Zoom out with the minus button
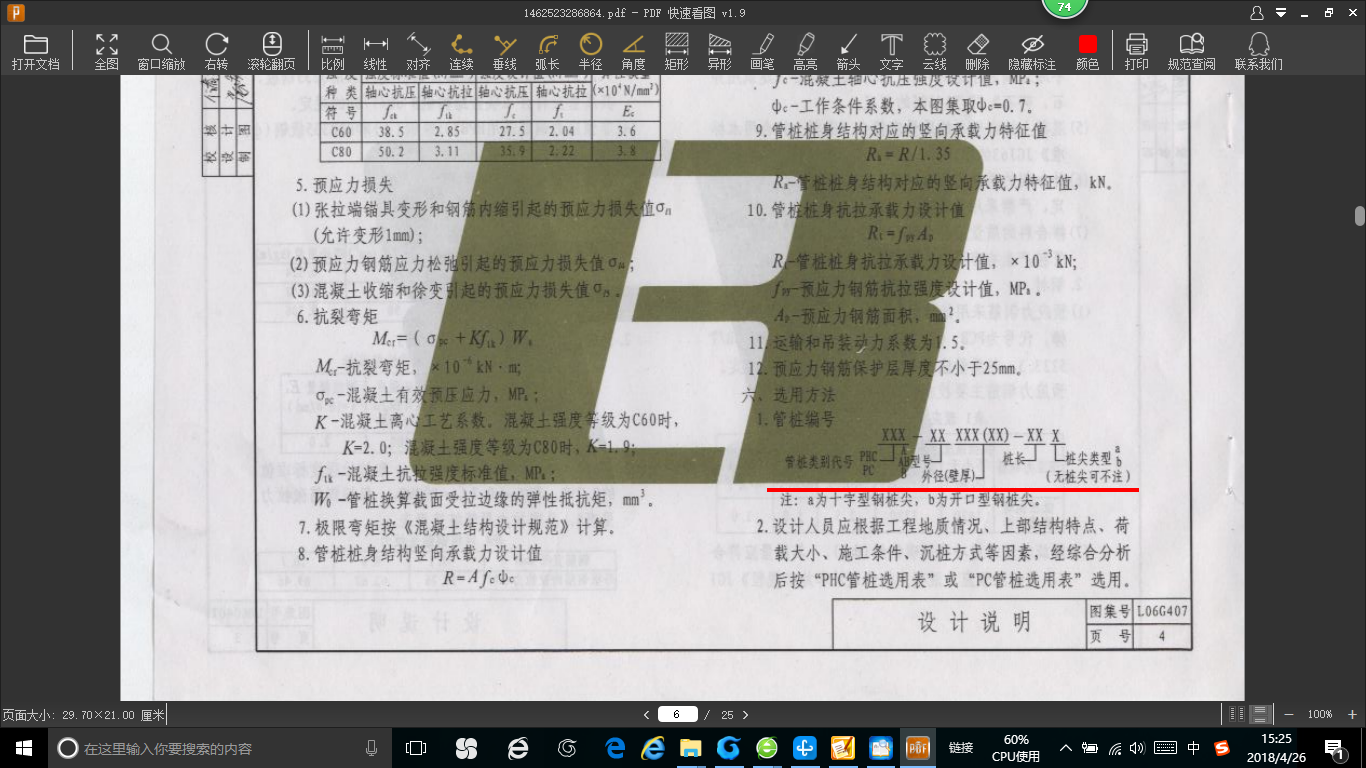1366x768 pixels. [1288, 714]
